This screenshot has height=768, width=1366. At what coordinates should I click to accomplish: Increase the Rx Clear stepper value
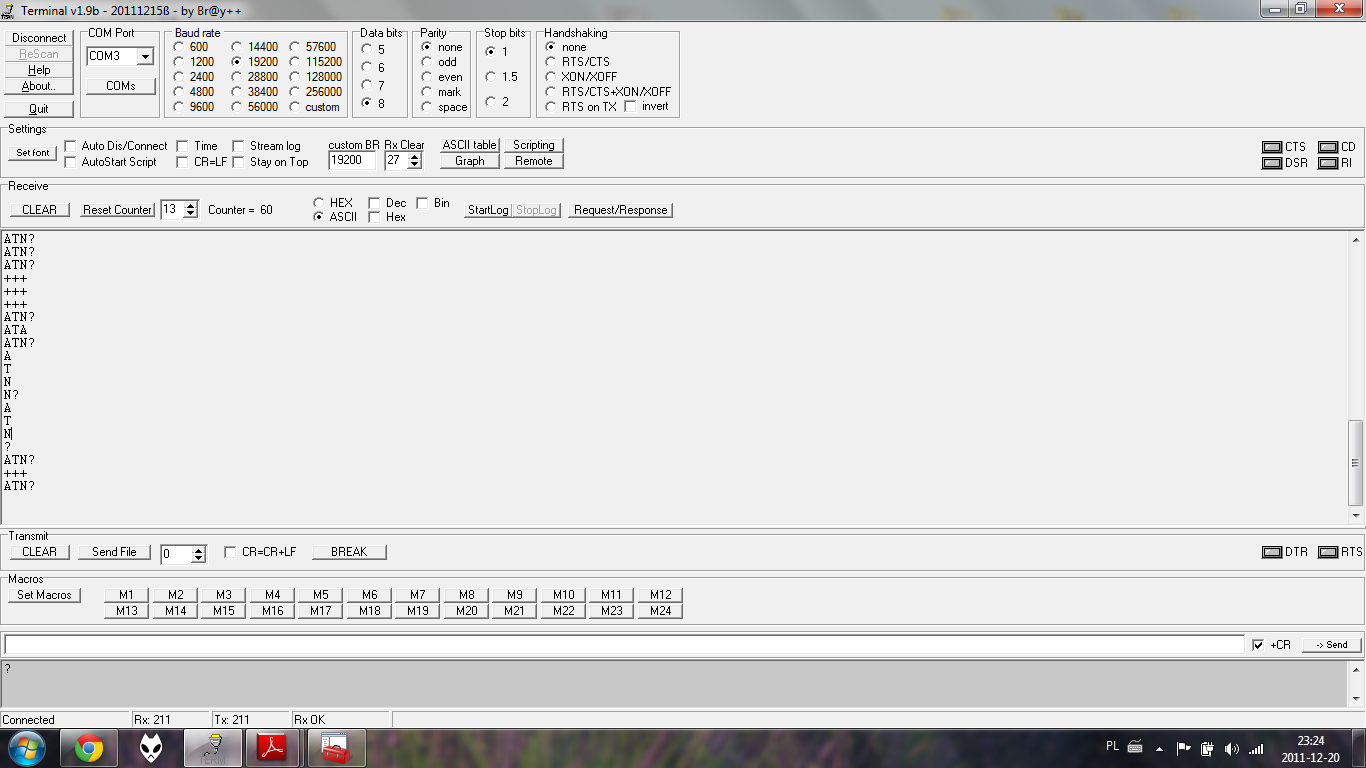click(415, 156)
